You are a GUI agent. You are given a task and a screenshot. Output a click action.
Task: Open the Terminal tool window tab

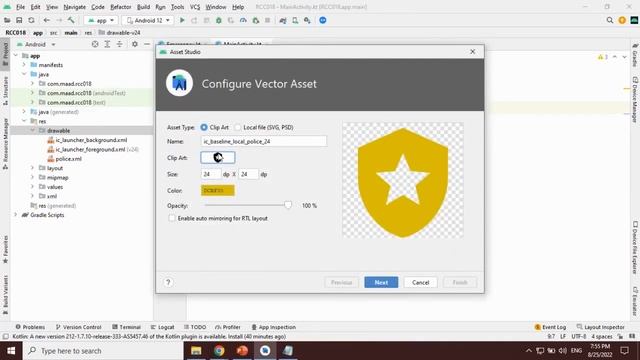coord(127,327)
